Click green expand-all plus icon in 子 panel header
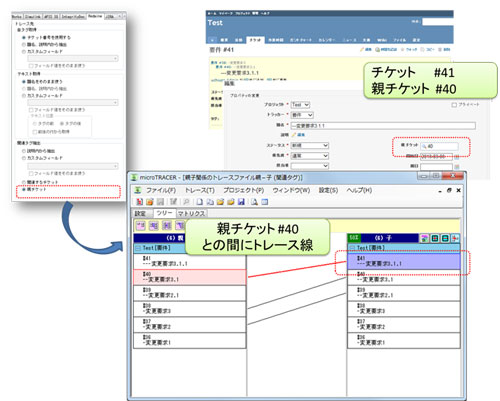The image size is (500, 401). 435,238
